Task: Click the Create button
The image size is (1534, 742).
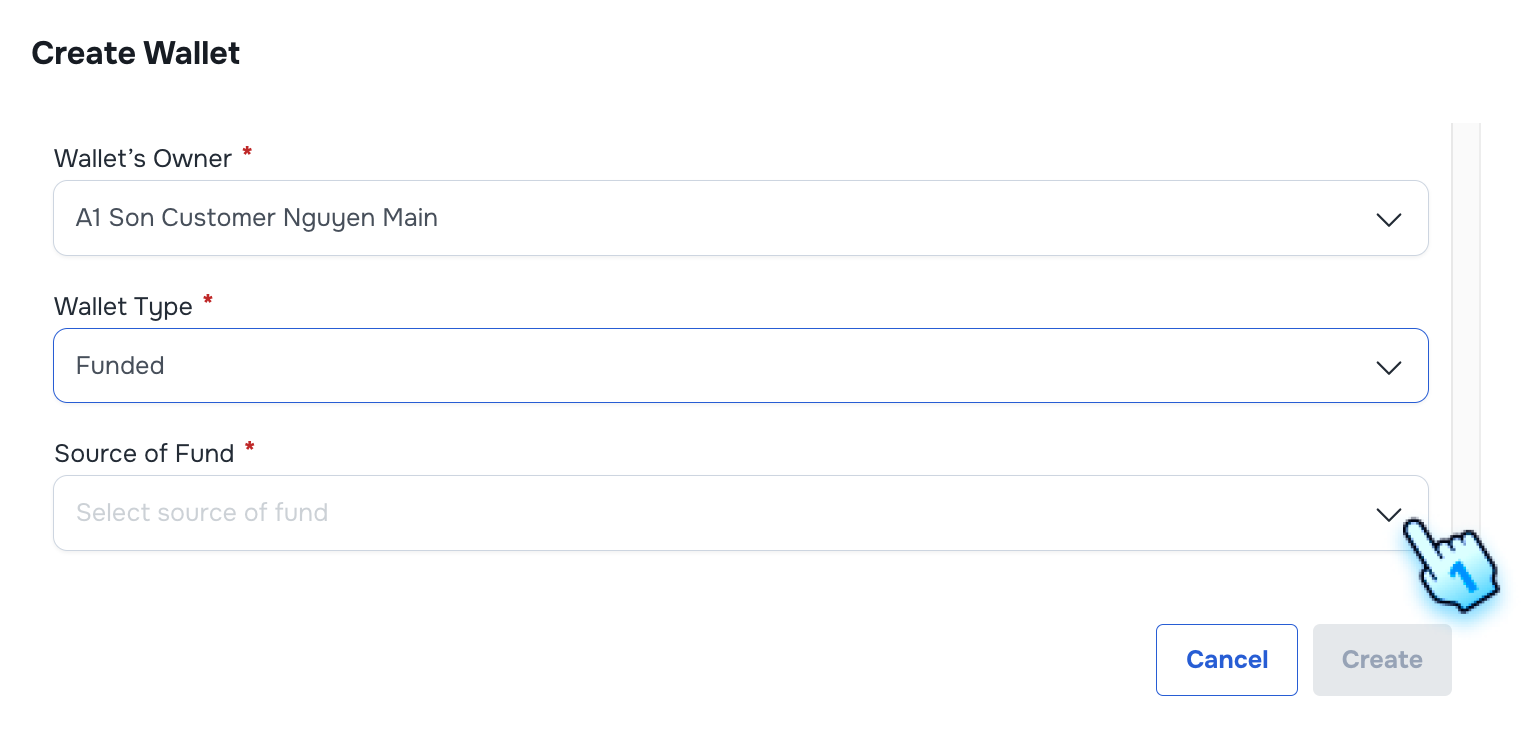Action: pos(1381,659)
